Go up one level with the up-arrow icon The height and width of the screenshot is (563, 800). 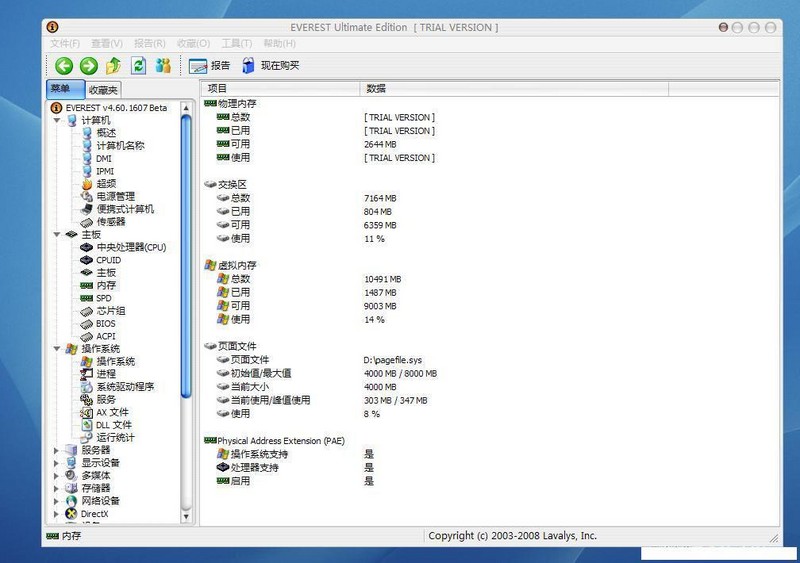click(x=113, y=65)
